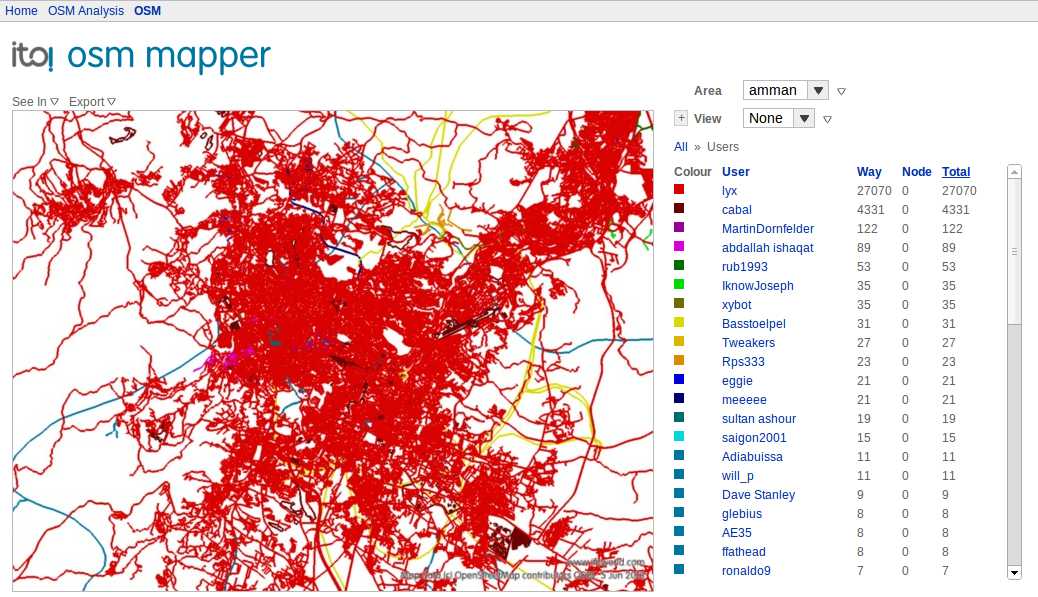The width and height of the screenshot is (1038, 597).
Task: Sort table by Node column
Action: [x=916, y=171]
